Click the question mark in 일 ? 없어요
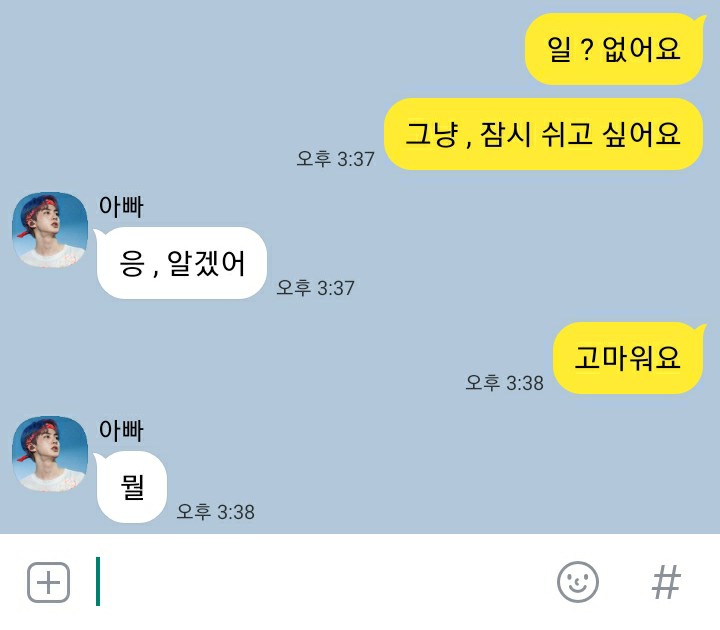720x630 pixels. pyautogui.click(x=587, y=50)
